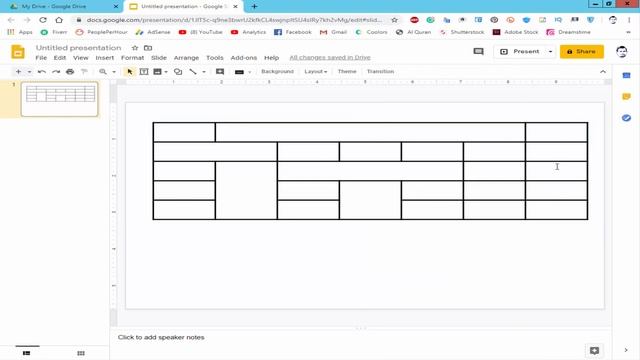Open the Arrange menu
Image resolution: width=640 pixels, height=360 pixels.
pos(186,58)
